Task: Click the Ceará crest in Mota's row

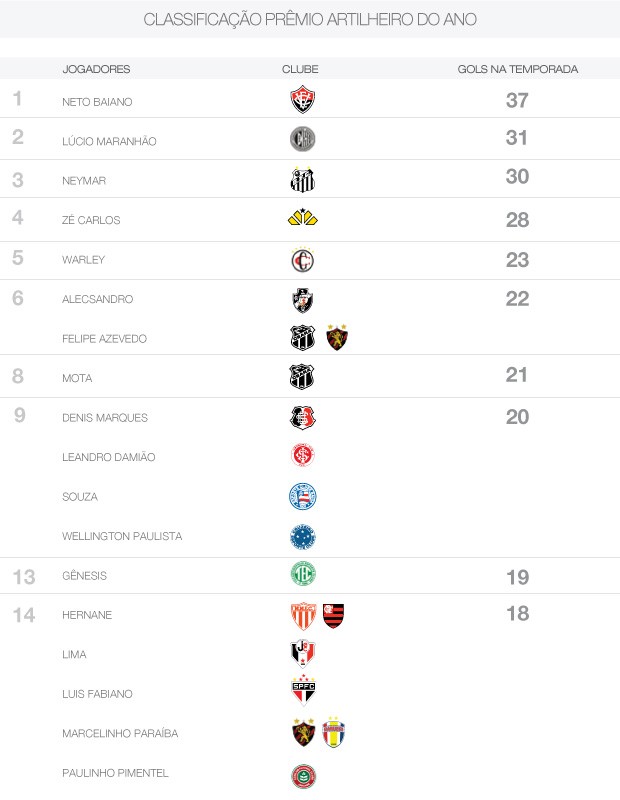Action: point(302,377)
